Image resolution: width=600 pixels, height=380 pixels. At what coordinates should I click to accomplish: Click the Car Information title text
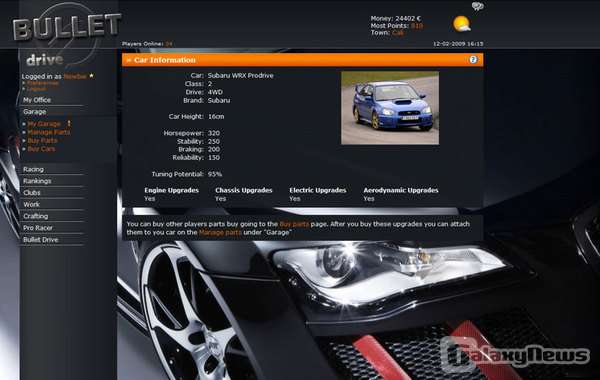[x=165, y=60]
